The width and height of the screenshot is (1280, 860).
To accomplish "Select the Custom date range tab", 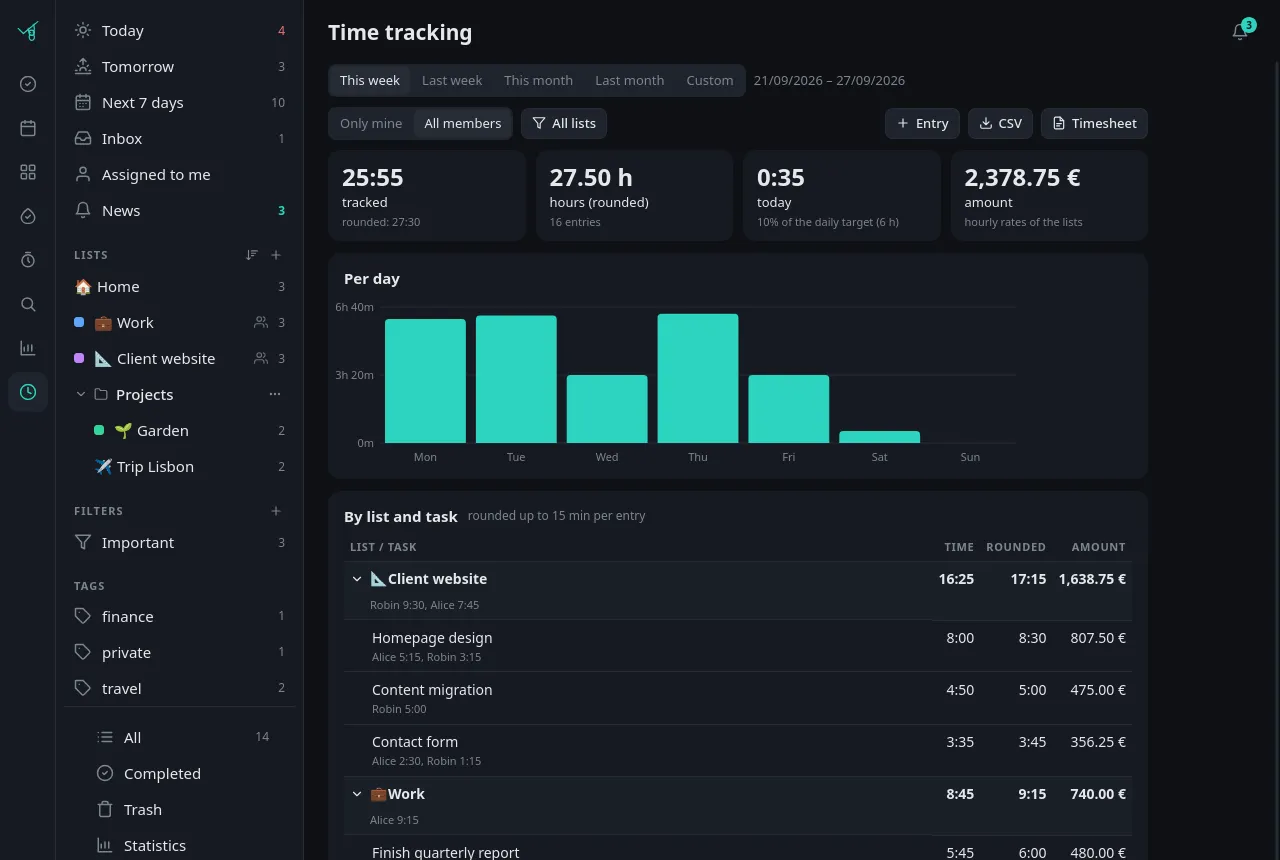I will [x=710, y=80].
